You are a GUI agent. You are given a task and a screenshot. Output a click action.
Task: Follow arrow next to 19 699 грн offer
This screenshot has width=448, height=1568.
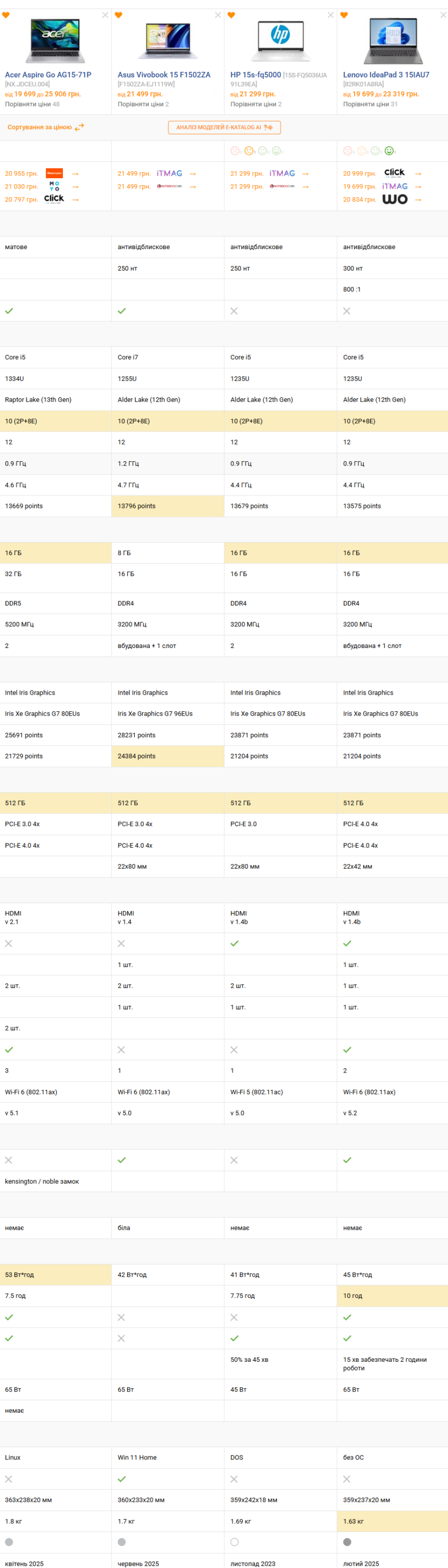(x=418, y=187)
